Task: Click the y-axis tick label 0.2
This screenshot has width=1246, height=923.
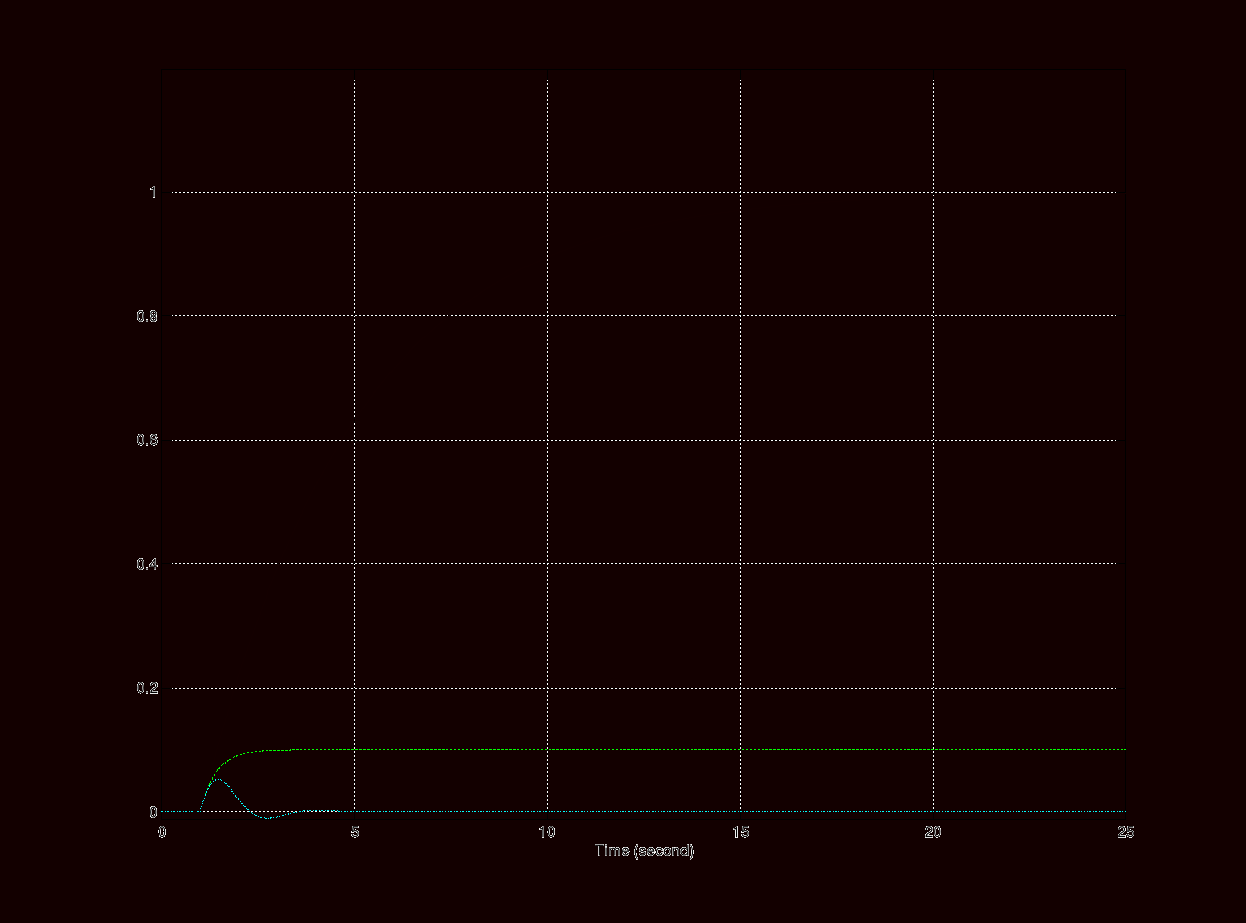Action: point(148,688)
